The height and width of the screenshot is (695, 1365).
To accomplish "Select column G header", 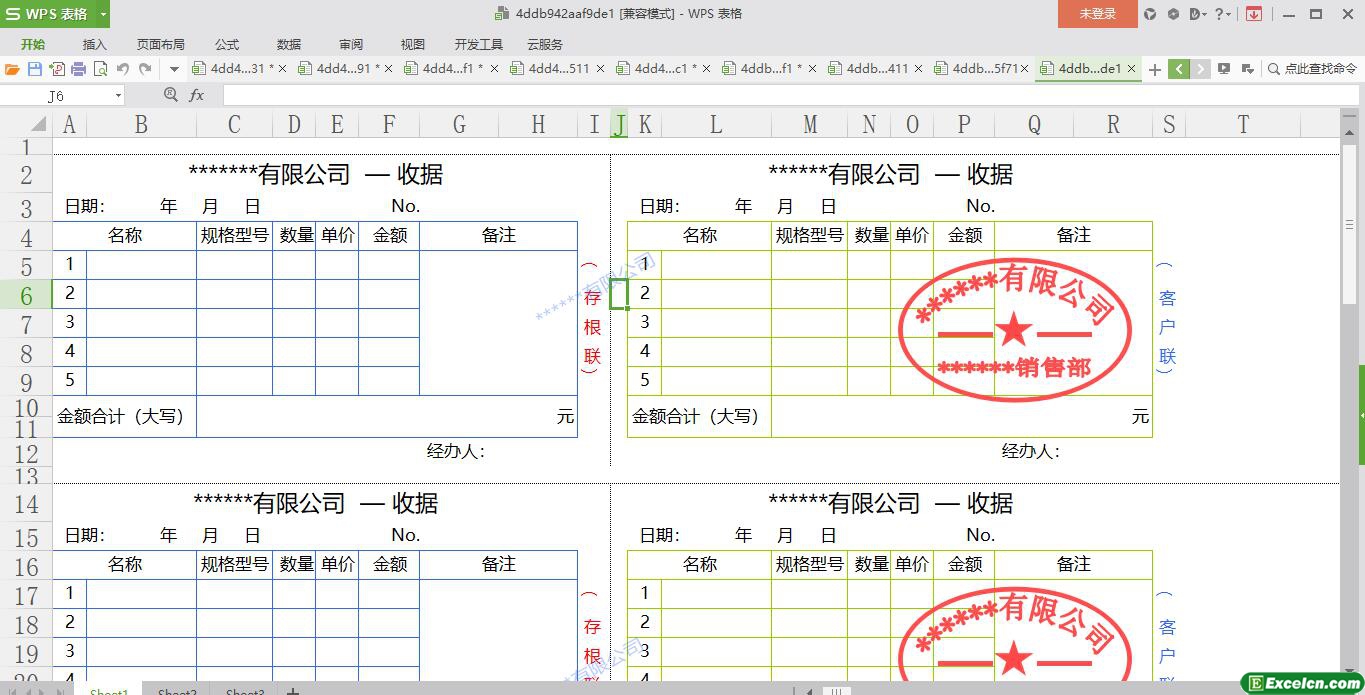I will pos(459,124).
